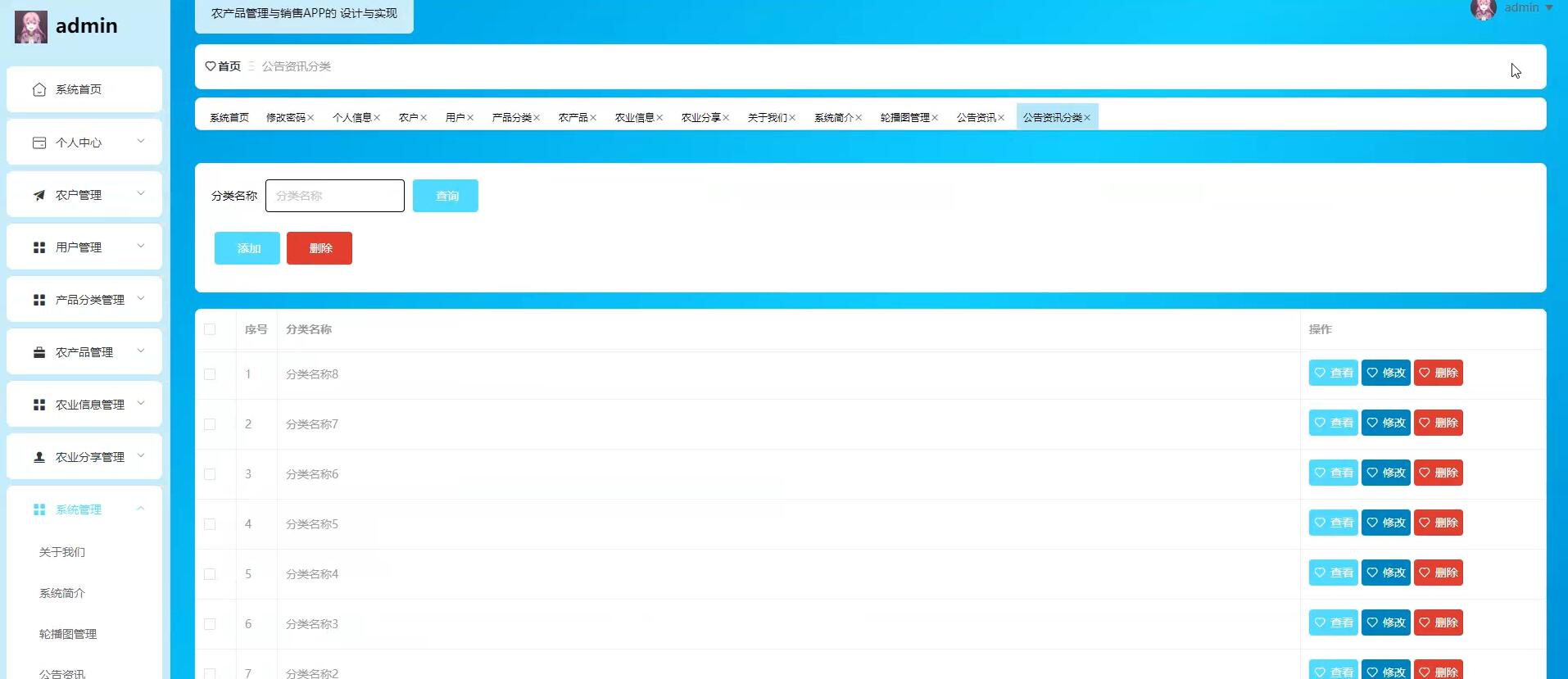Open 关于我们 in sidebar submenu
This screenshot has height=679, width=1568.
(x=62, y=552)
